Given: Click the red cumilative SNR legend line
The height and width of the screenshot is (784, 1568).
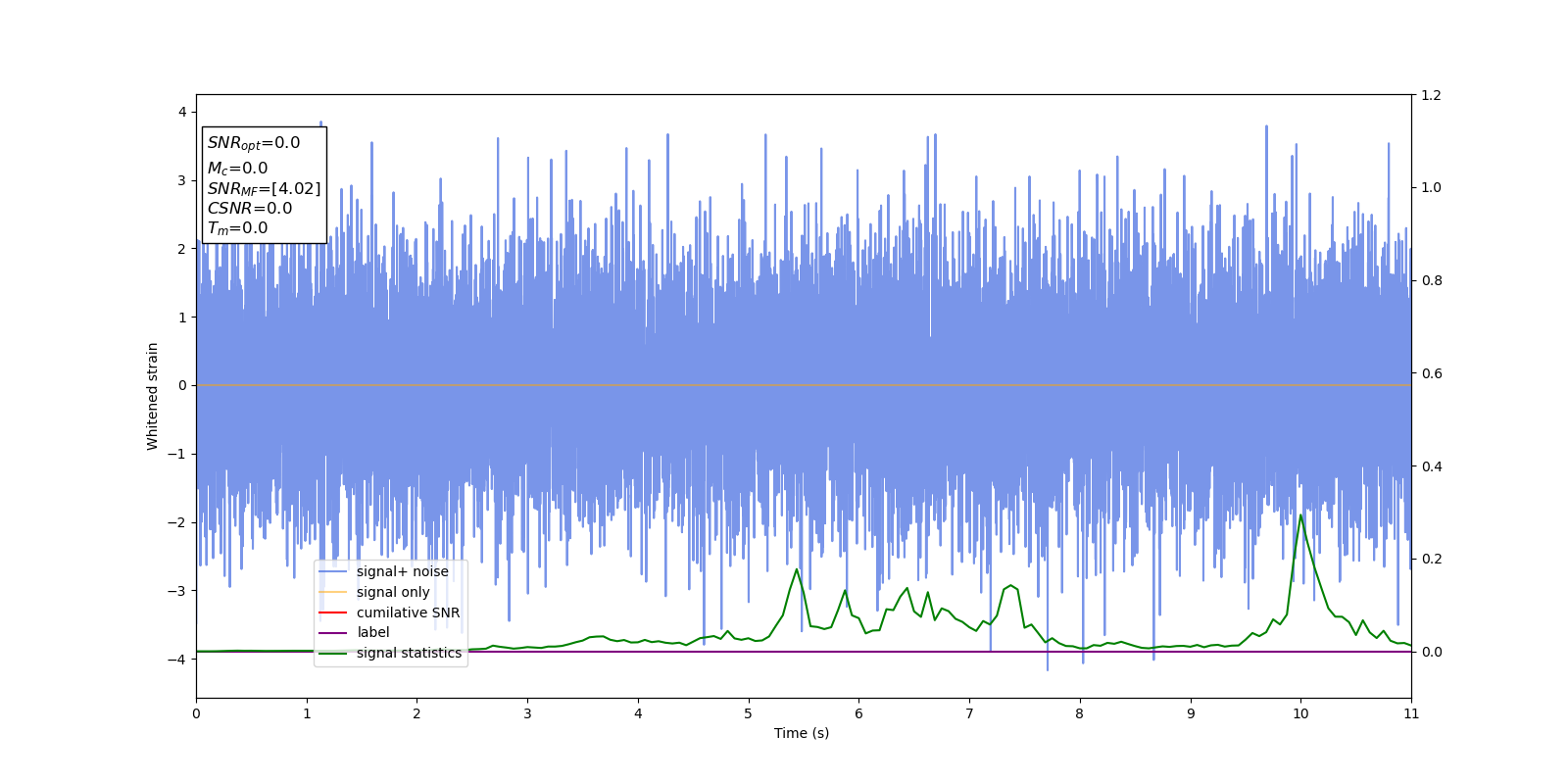Looking at the screenshot, I should point(332,612).
